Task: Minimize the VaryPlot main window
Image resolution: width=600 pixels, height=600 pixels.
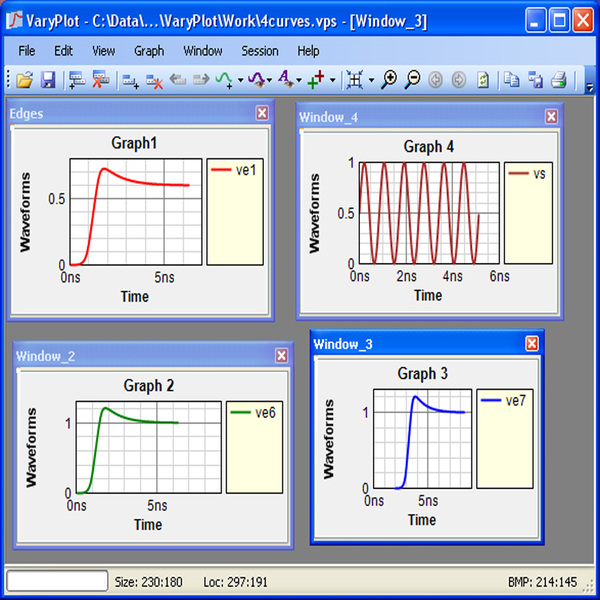Action: coord(536,21)
